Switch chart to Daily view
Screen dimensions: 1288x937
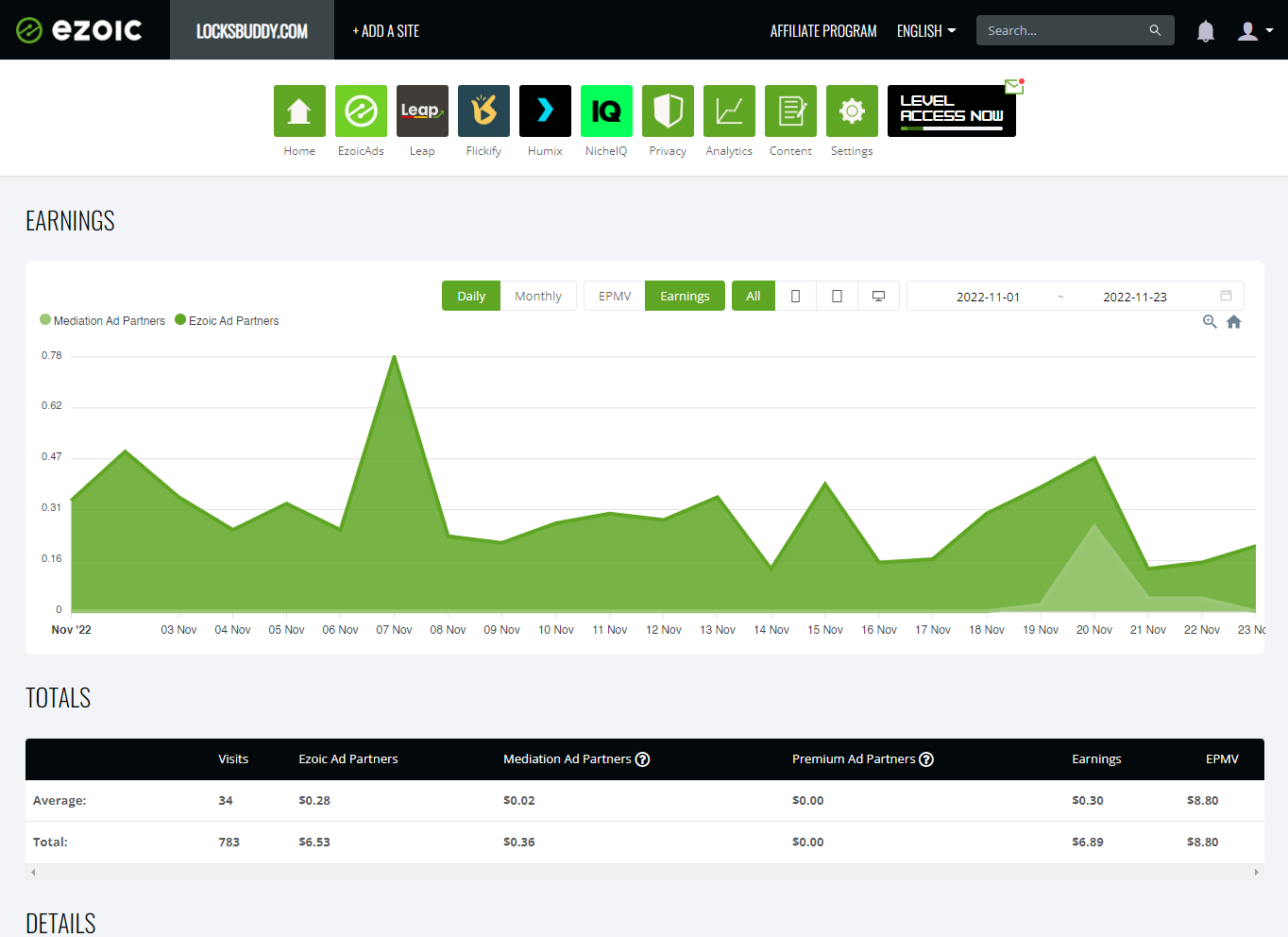click(x=471, y=296)
